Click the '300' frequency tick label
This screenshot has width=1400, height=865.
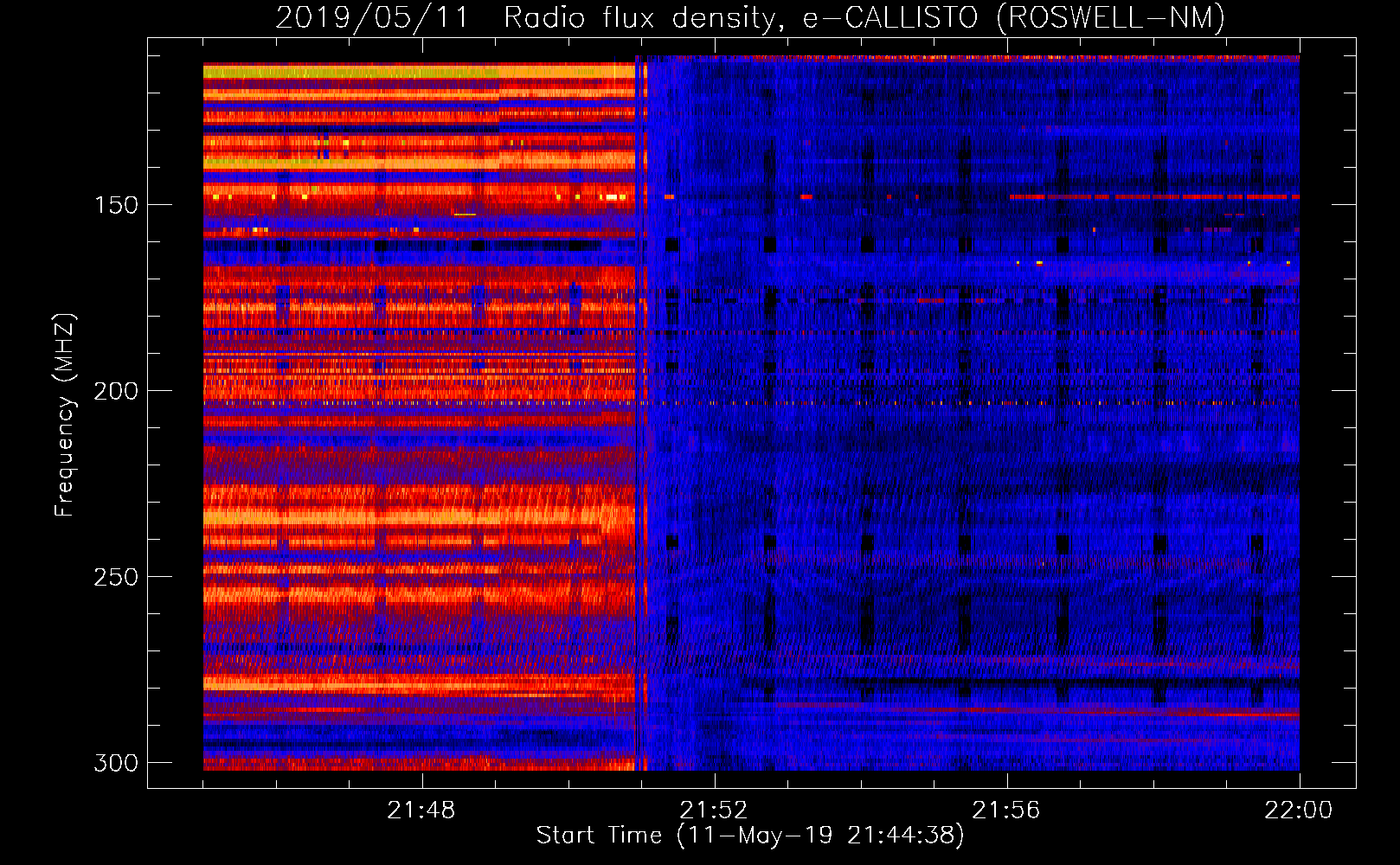click(x=116, y=763)
